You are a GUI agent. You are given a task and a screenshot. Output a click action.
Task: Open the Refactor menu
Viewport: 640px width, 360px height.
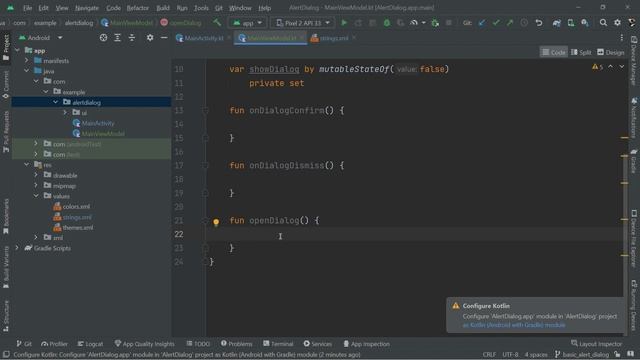[138, 8]
